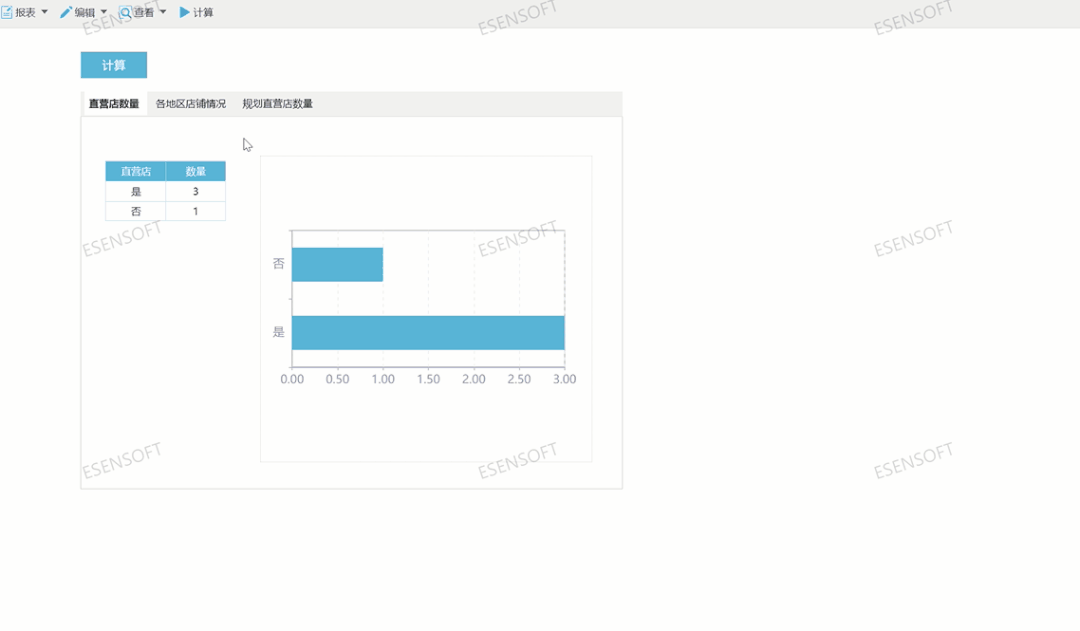
Task: Open the 规划直营店数量 tab
Action: click(x=277, y=104)
